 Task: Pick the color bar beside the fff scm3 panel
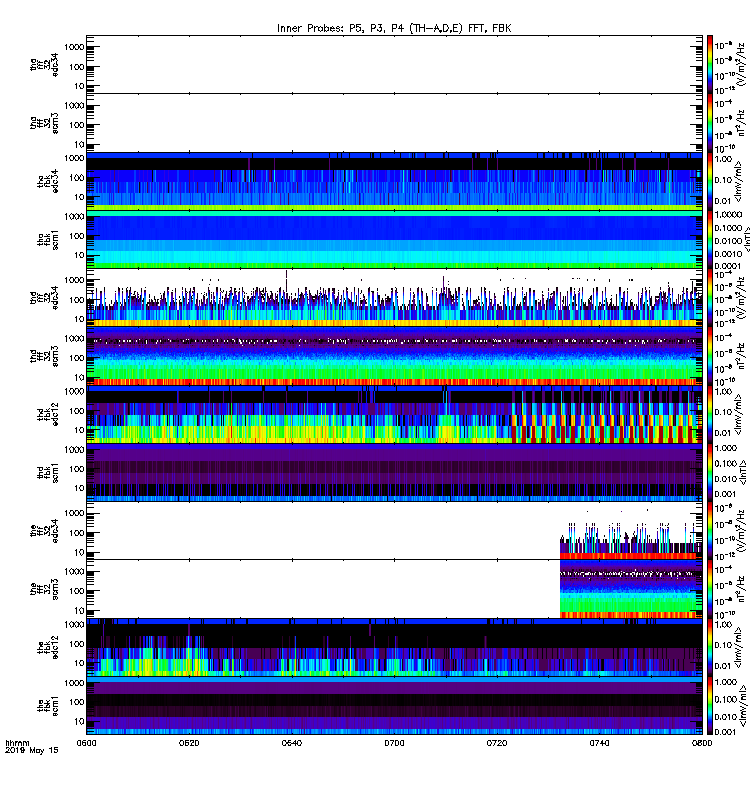[x=710, y=589]
